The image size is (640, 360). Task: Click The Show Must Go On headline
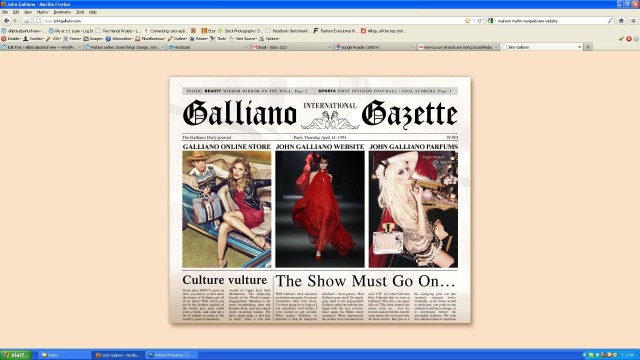[x=365, y=281]
